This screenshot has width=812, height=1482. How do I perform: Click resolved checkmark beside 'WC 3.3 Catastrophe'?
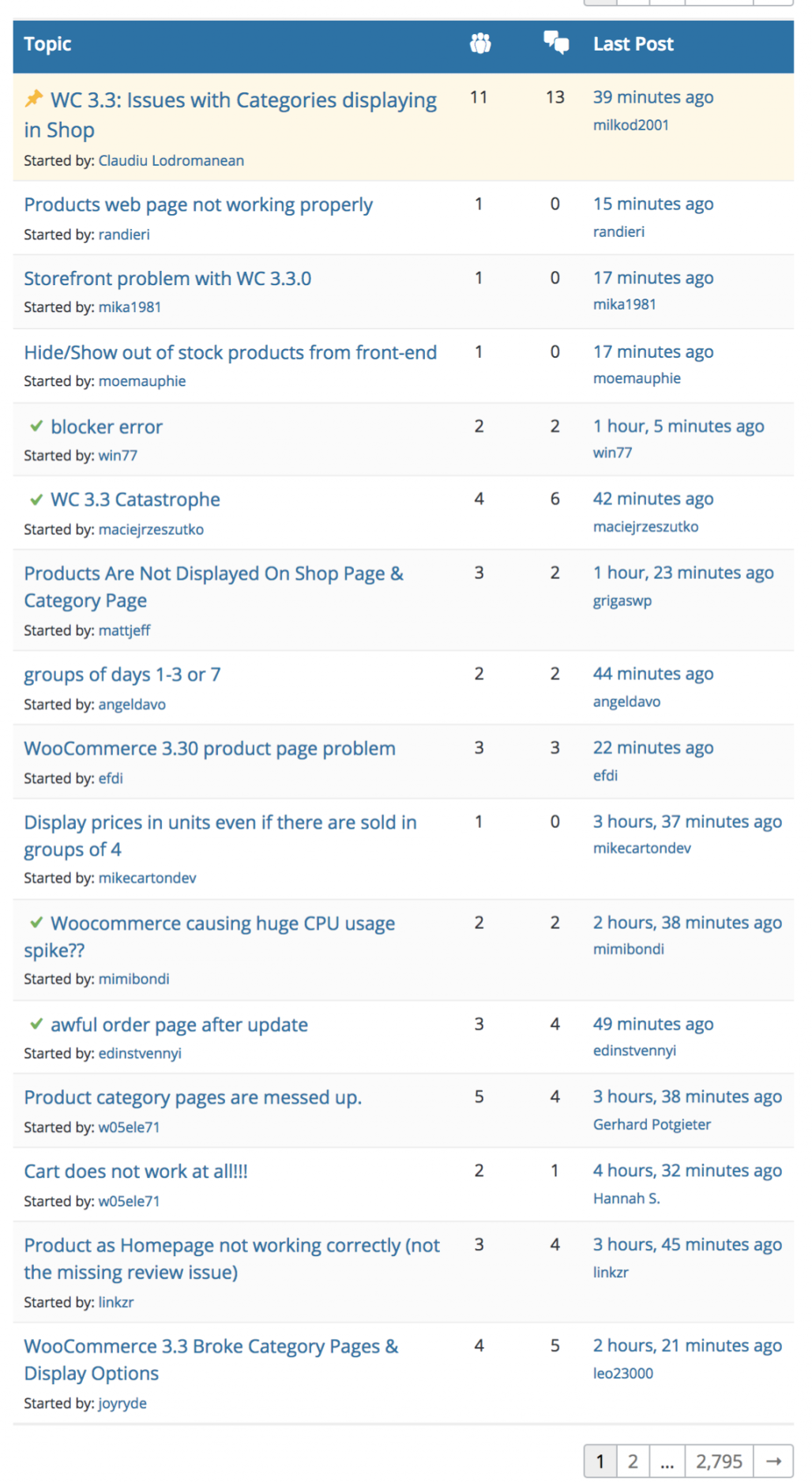36,500
